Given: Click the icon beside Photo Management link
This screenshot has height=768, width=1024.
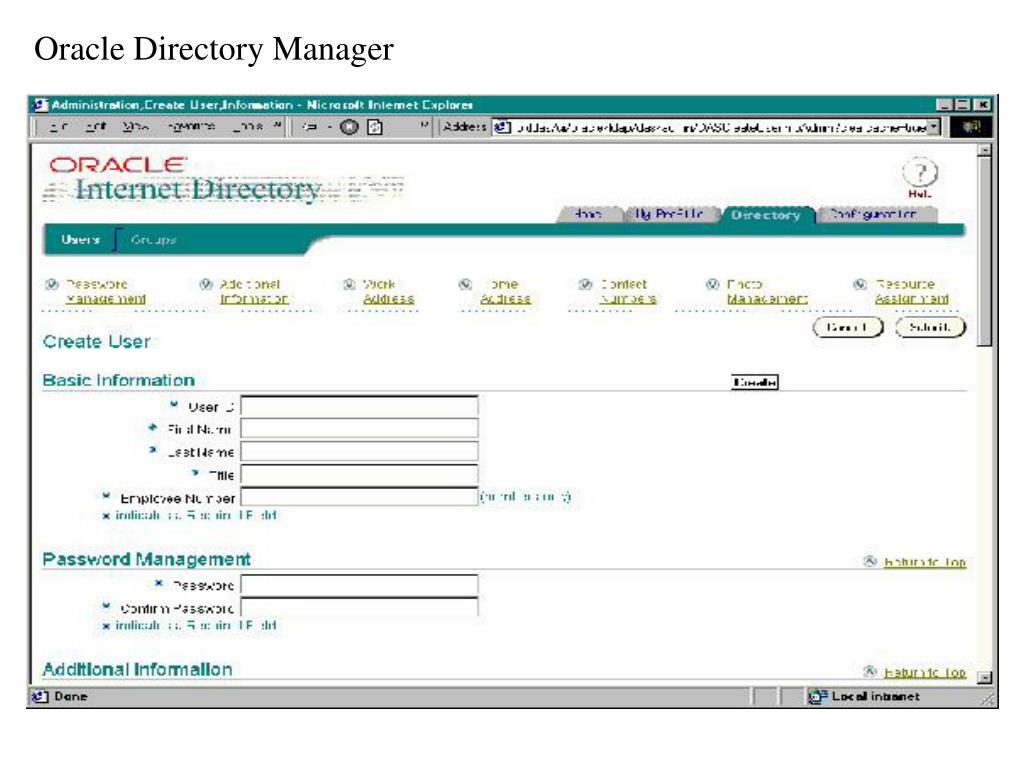Looking at the screenshot, I should 712,284.
